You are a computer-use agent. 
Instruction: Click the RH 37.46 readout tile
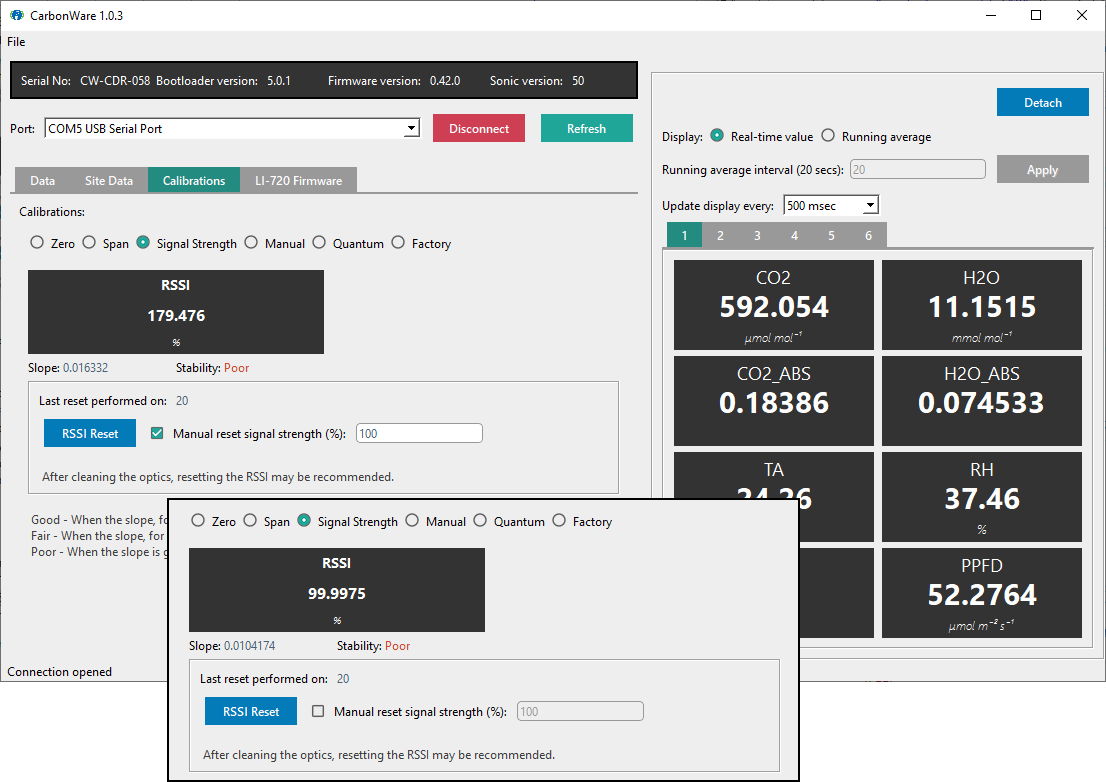pyautogui.click(x=982, y=496)
